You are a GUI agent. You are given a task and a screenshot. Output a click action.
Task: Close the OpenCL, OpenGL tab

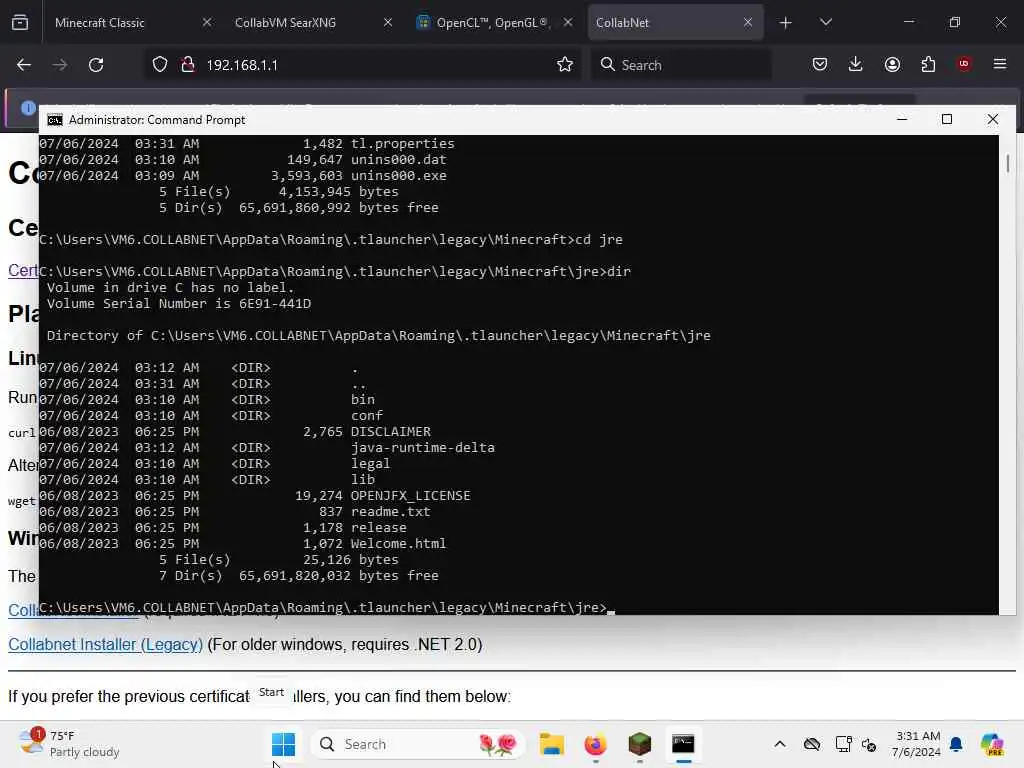click(568, 22)
